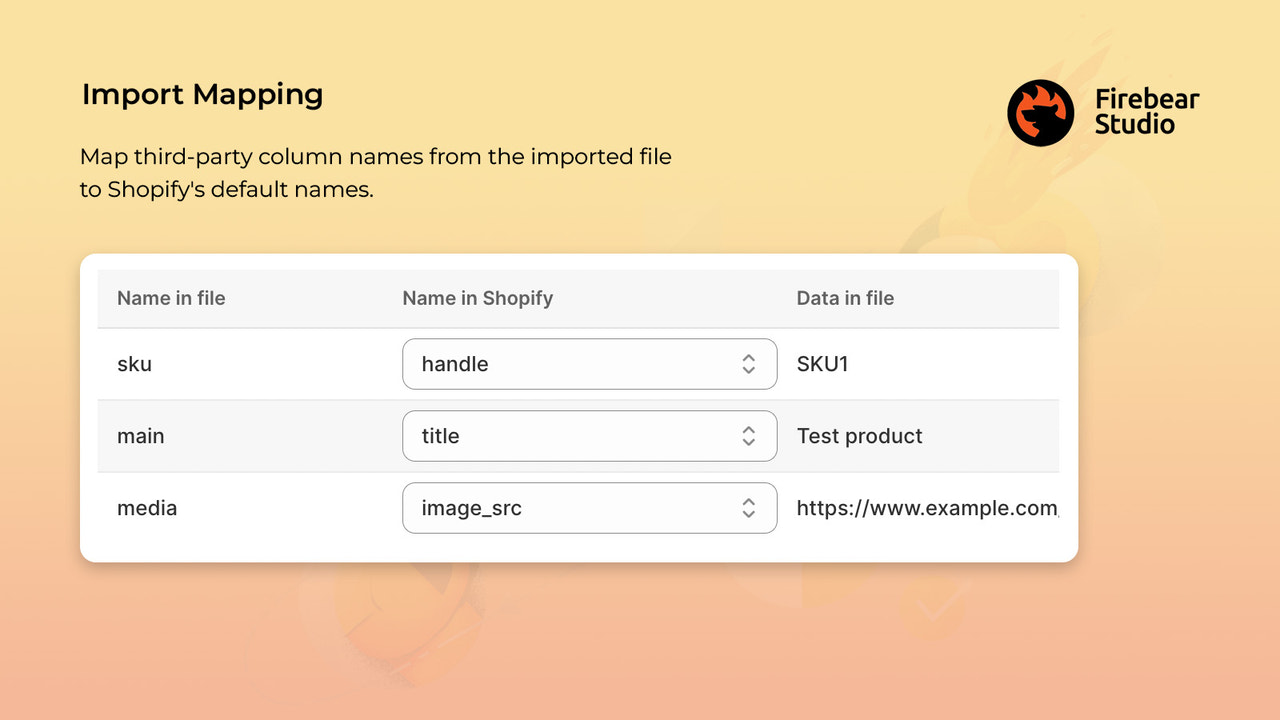Screen dimensions: 1280x720
Task: Open the handle dropdown for sku row
Action: (x=589, y=364)
